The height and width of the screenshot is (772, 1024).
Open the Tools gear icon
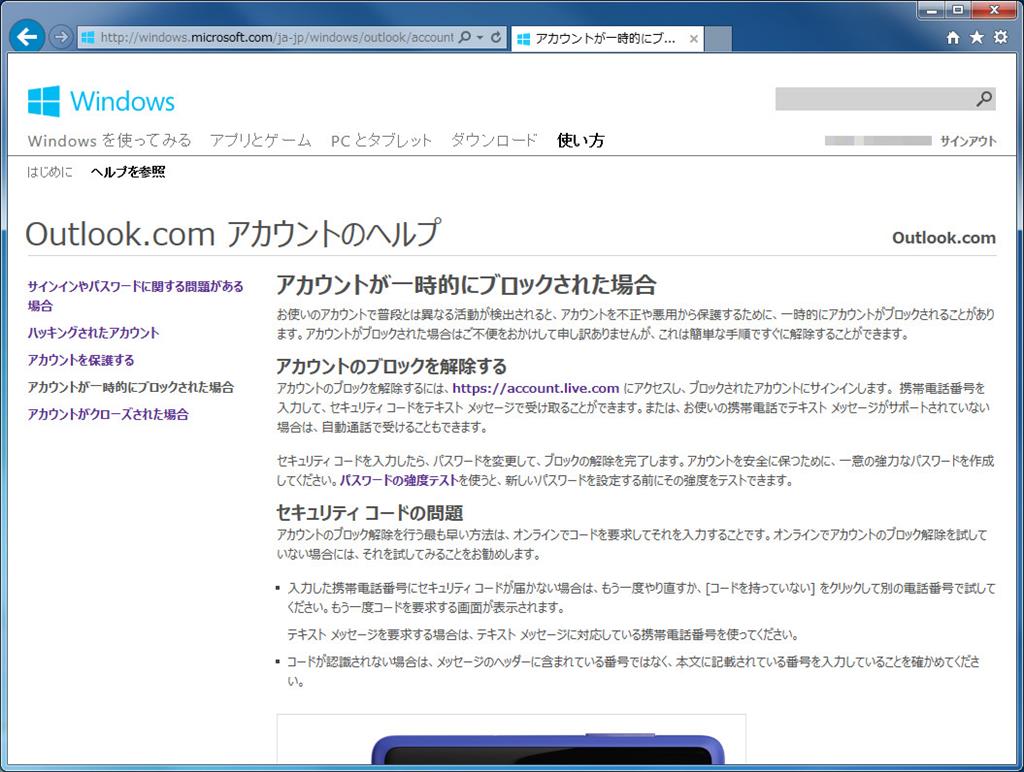tap(1000, 37)
